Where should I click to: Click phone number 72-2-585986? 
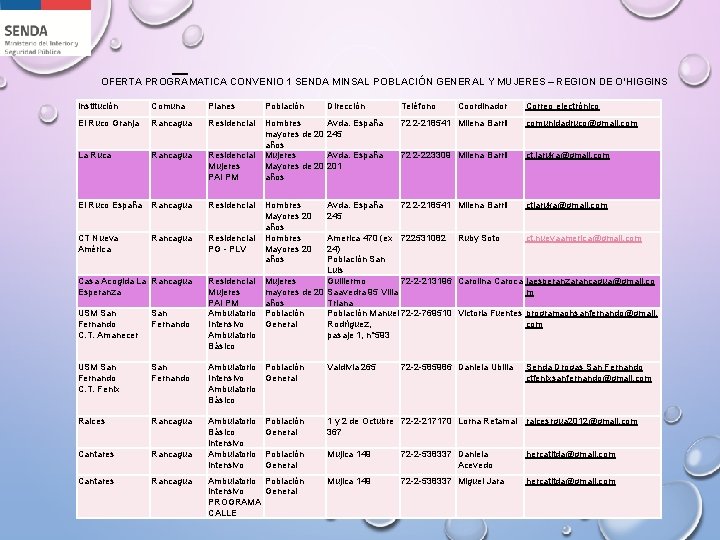(x=427, y=367)
